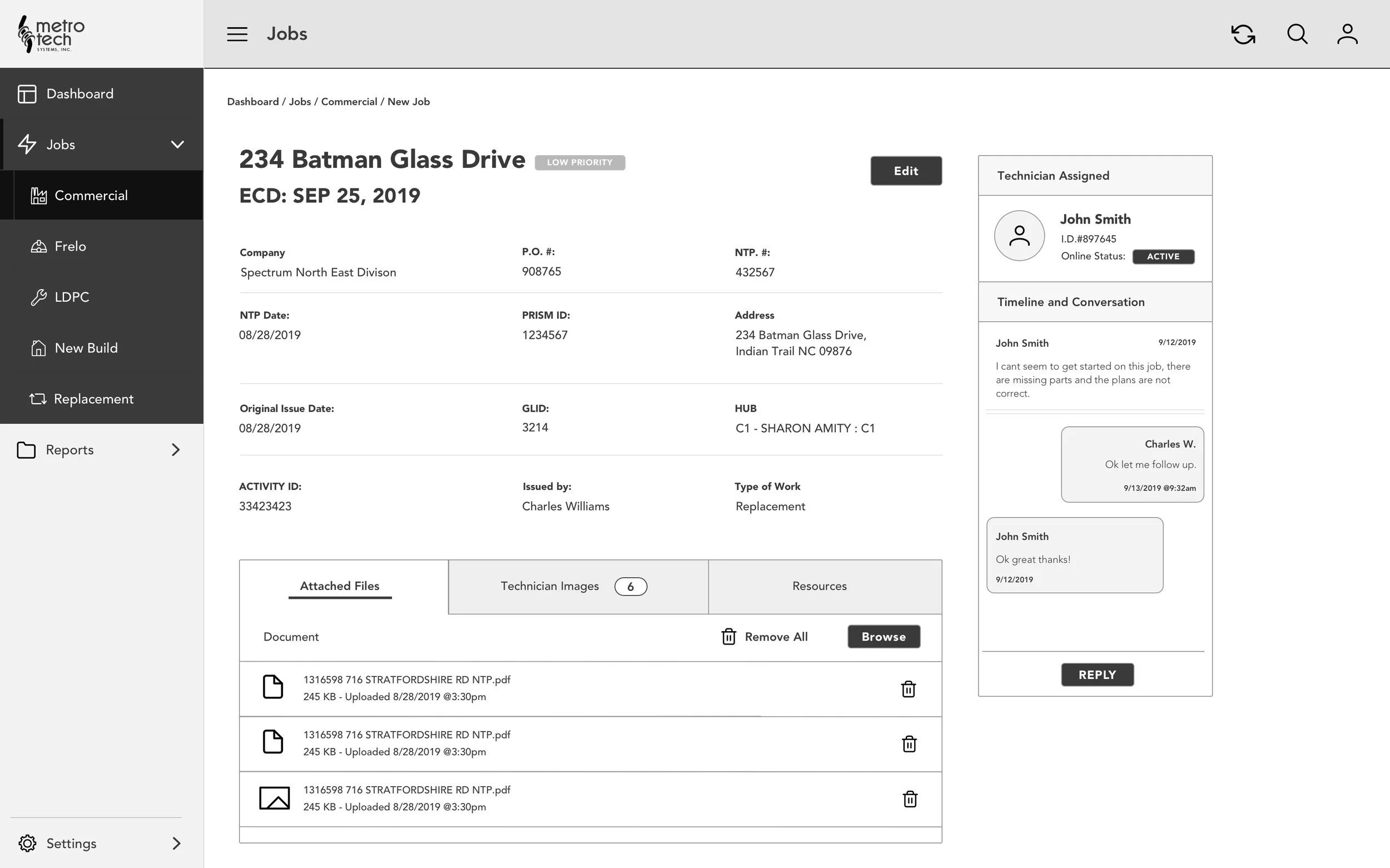Viewport: 1390px width, 868px height.
Task: Click the Browse button
Action: pos(883,637)
